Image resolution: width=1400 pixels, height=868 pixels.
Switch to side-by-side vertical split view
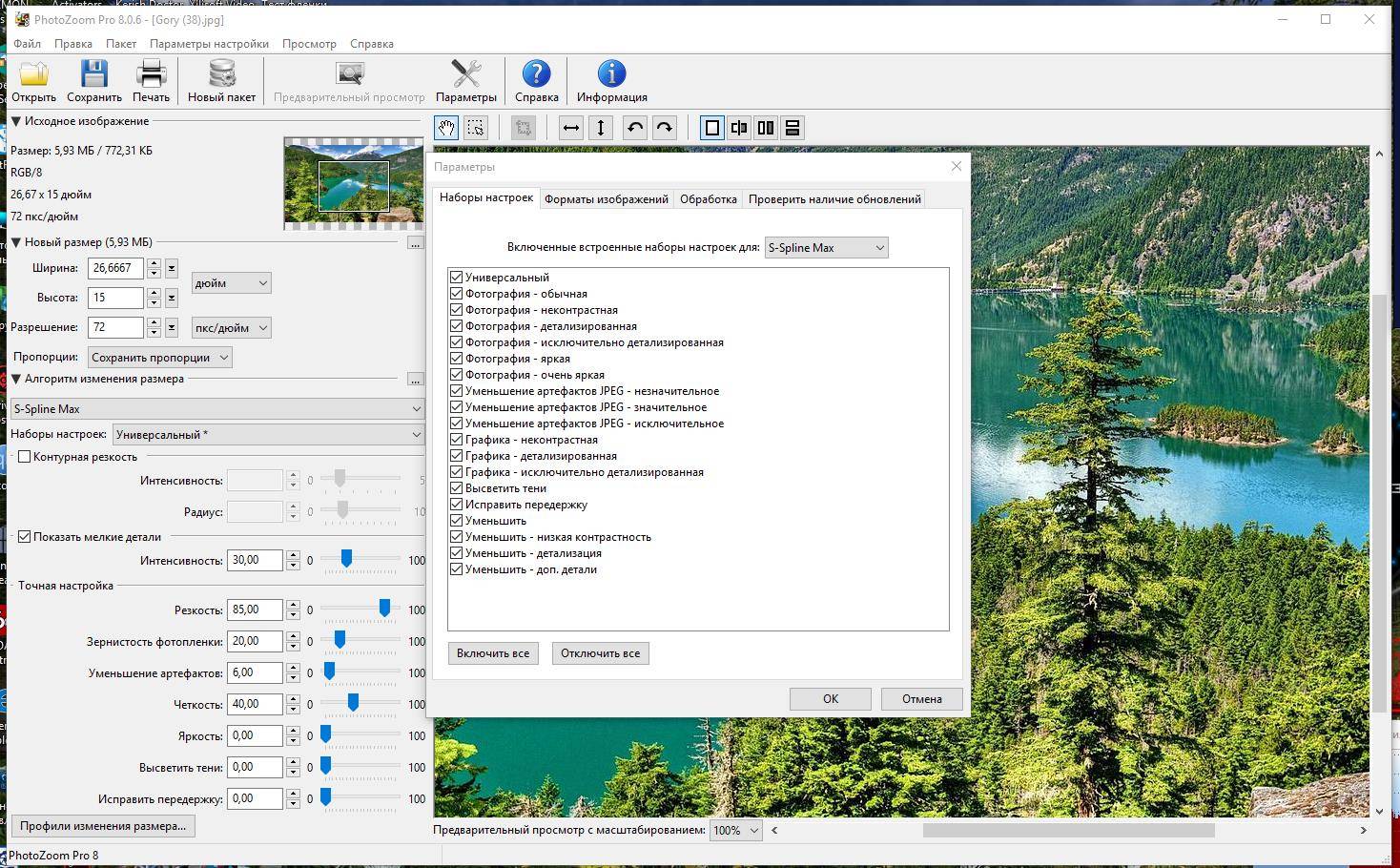[x=766, y=128]
